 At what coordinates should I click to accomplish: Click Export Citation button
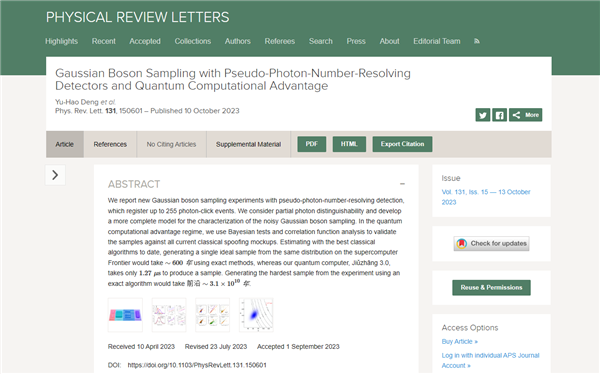[403, 144]
